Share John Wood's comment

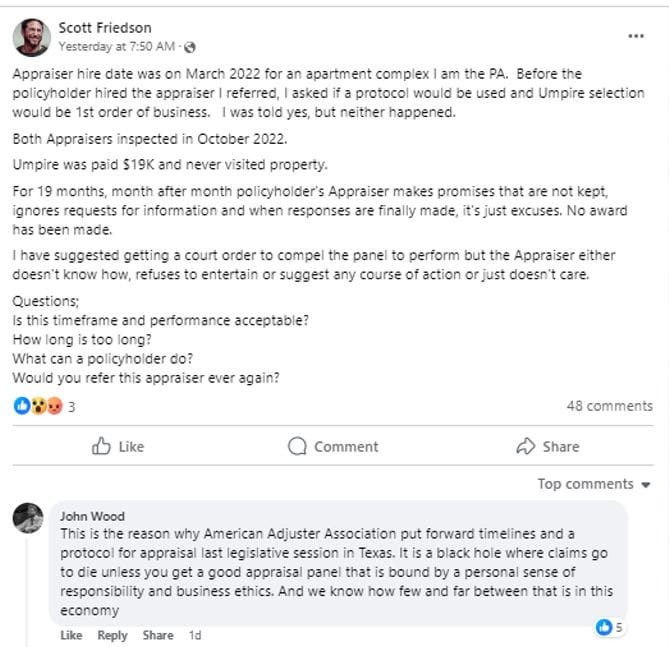click(157, 635)
